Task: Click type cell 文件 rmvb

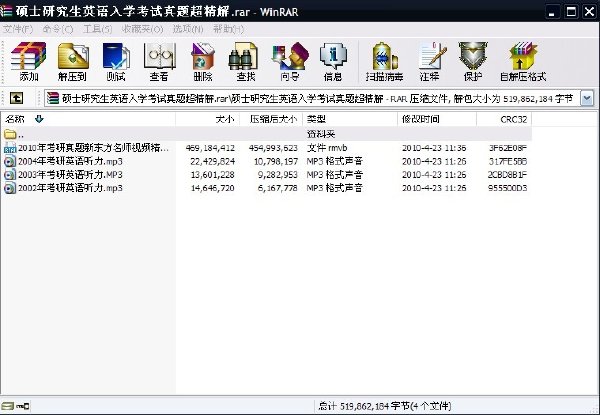Action: 327,148
